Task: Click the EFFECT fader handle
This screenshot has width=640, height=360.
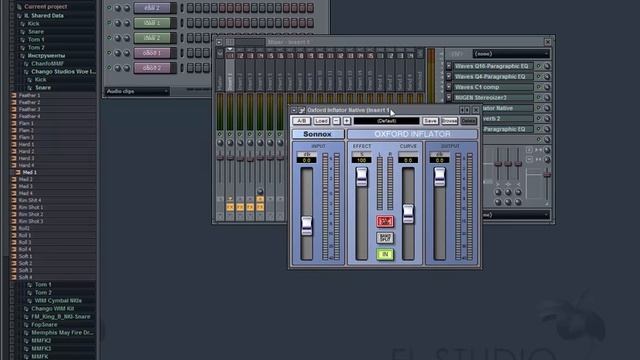Action: tap(362, 177)
